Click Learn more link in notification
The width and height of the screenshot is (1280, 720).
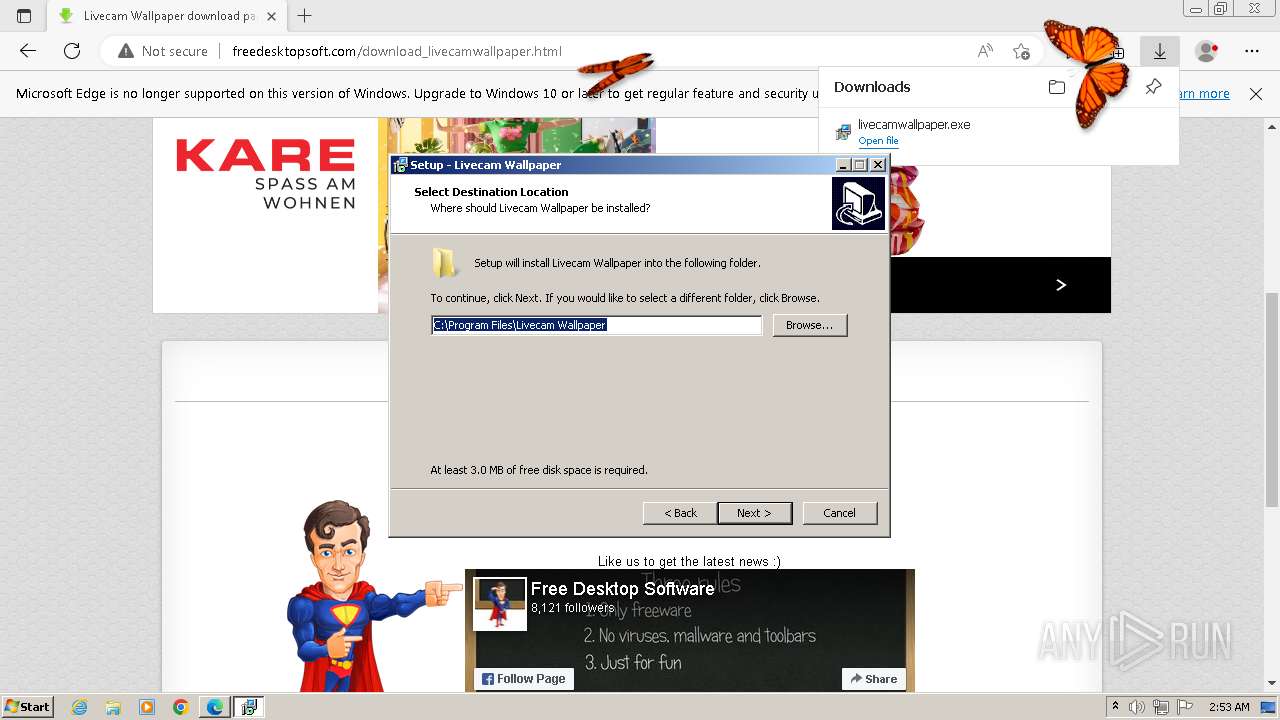coord(1204,94)
